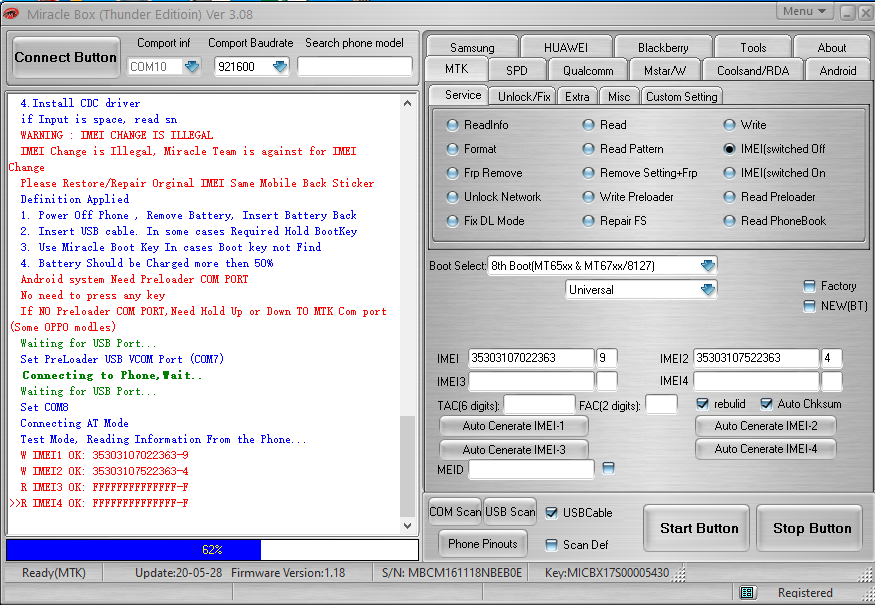Viewport: 875px width, 605px height.
Task: Click the Miracle Box app logo icon
Action: click(x=11, y=13)
